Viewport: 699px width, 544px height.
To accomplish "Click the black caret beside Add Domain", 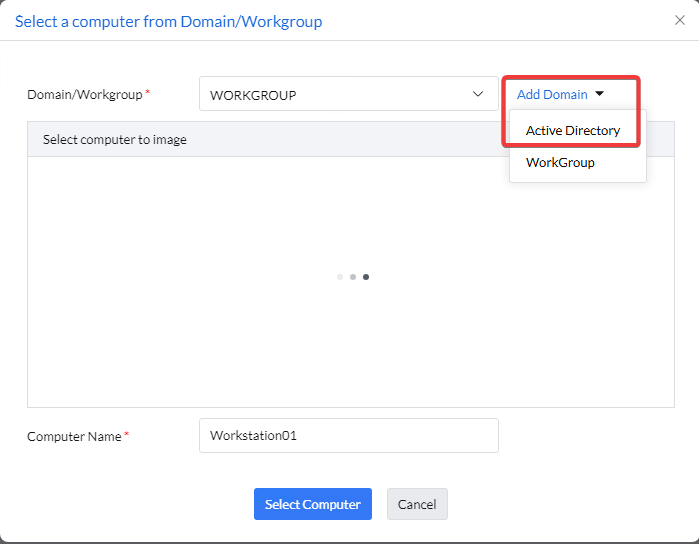I will point(599,94).
